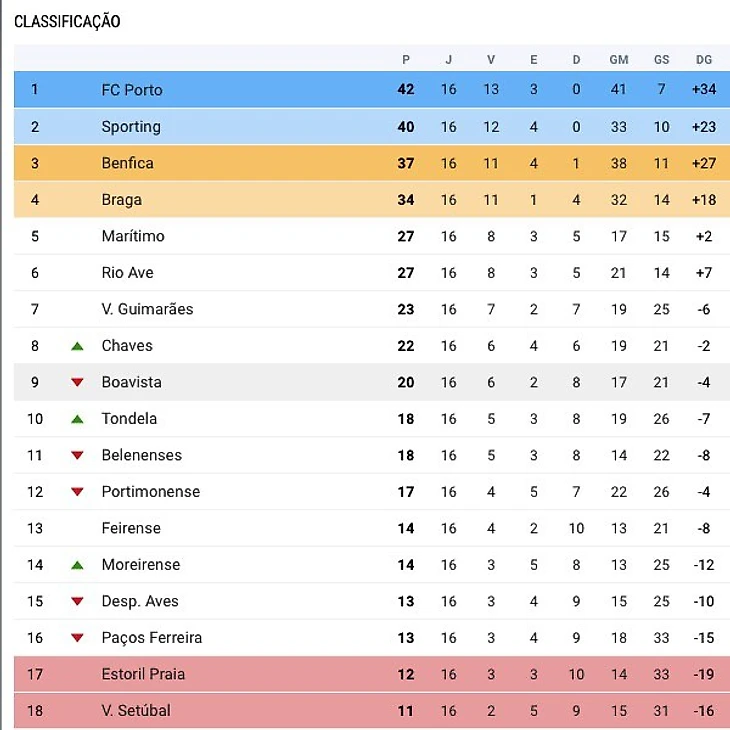This screenshot has width=730, height=730.
Task: Click the P points column header
Action: coord(406,60)
